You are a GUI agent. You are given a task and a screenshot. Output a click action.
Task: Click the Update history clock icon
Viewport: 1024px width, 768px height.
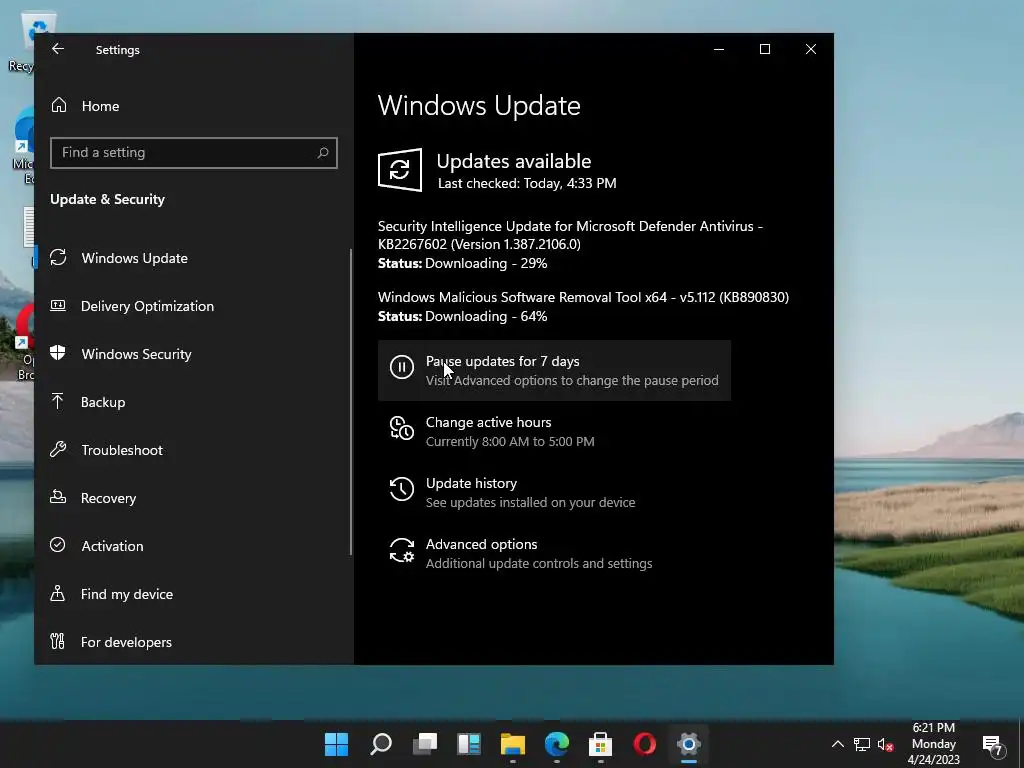[402, 489]
